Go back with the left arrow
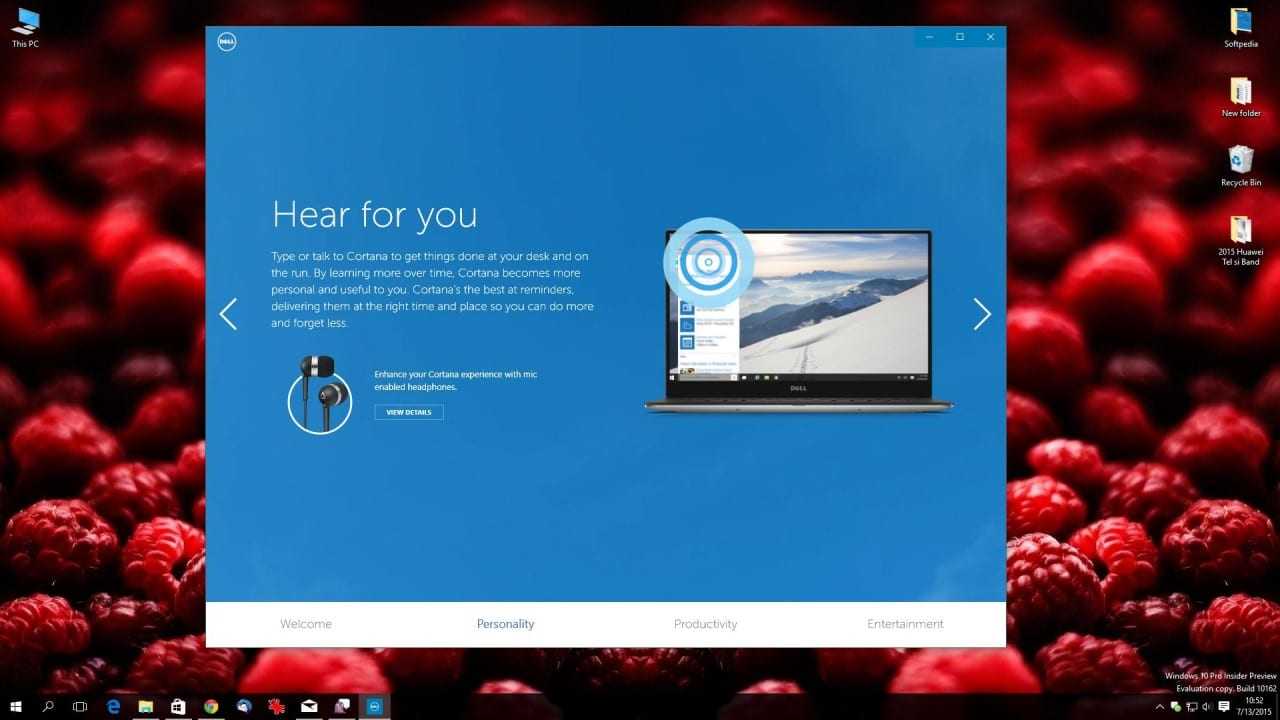This screenshot has height=720, width=1280. point(229,314)
